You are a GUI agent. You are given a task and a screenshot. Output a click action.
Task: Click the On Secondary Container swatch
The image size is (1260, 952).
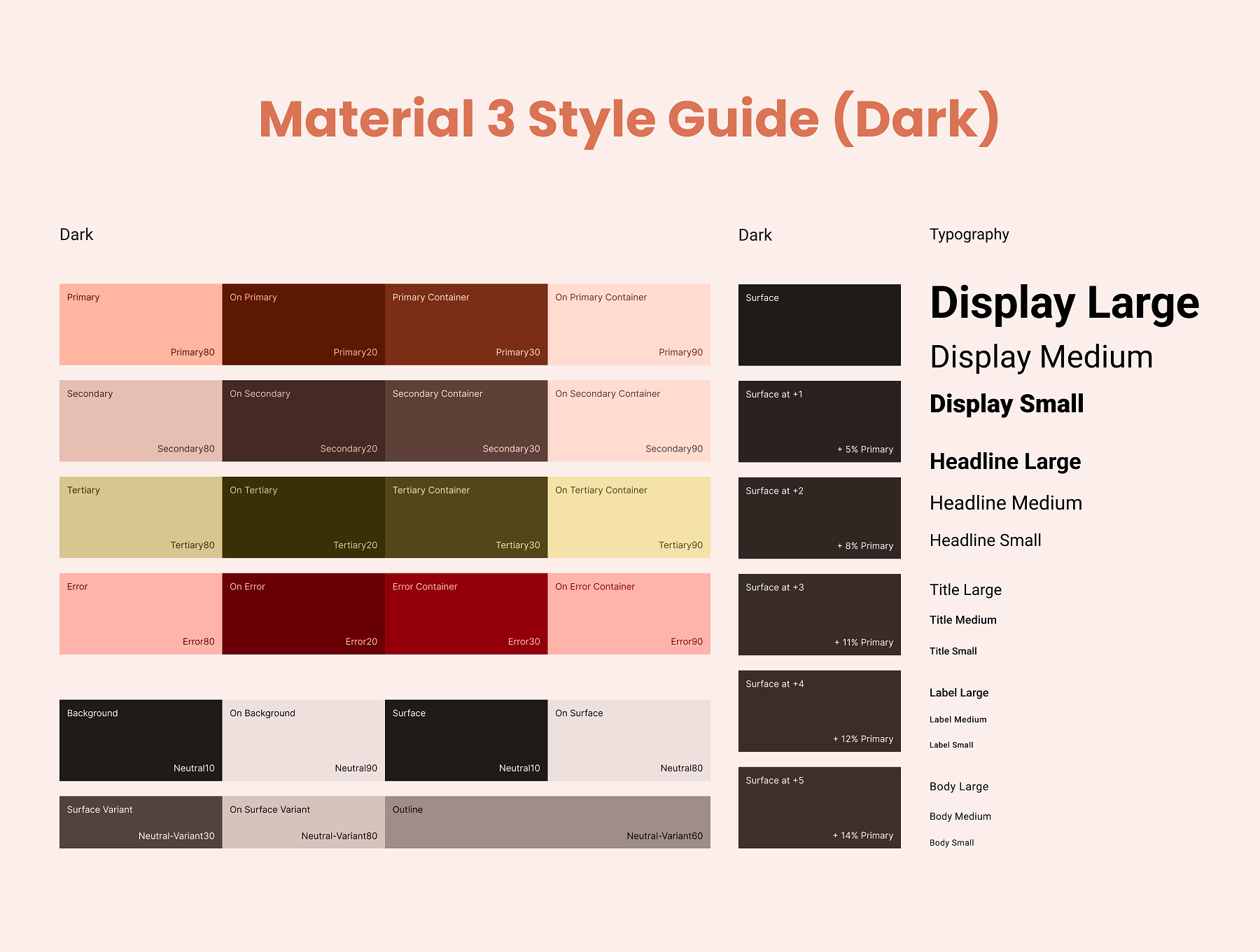click(x=629, y=421)
